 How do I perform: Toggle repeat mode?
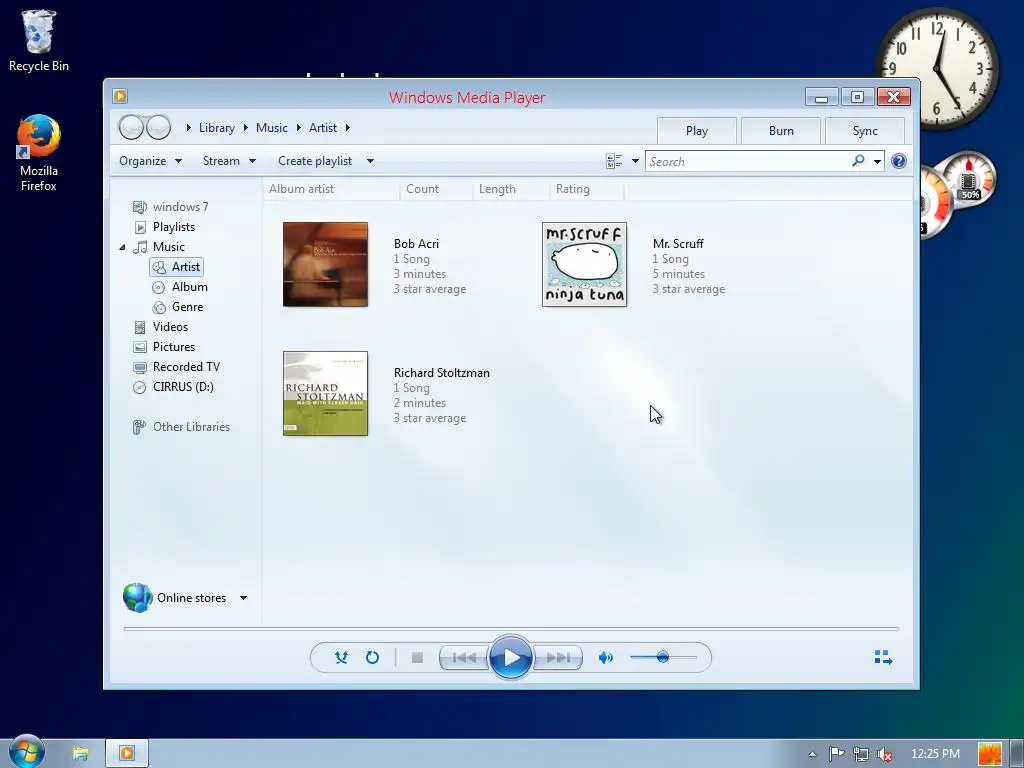(372, 658)
